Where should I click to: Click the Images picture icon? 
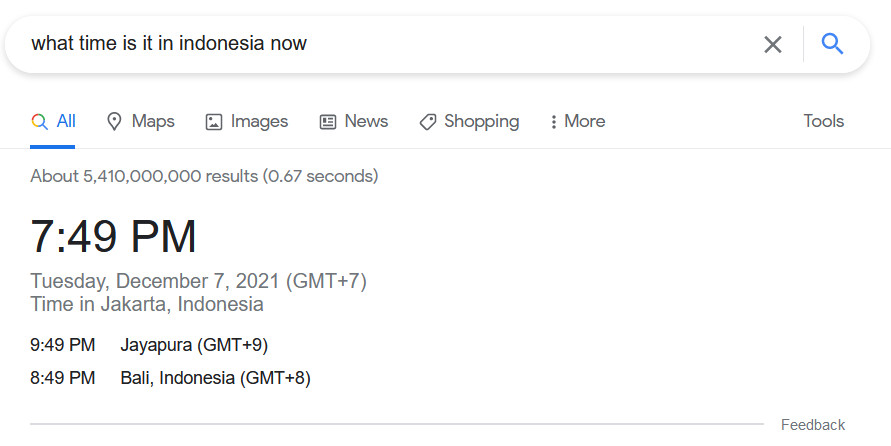click(214, 122)
